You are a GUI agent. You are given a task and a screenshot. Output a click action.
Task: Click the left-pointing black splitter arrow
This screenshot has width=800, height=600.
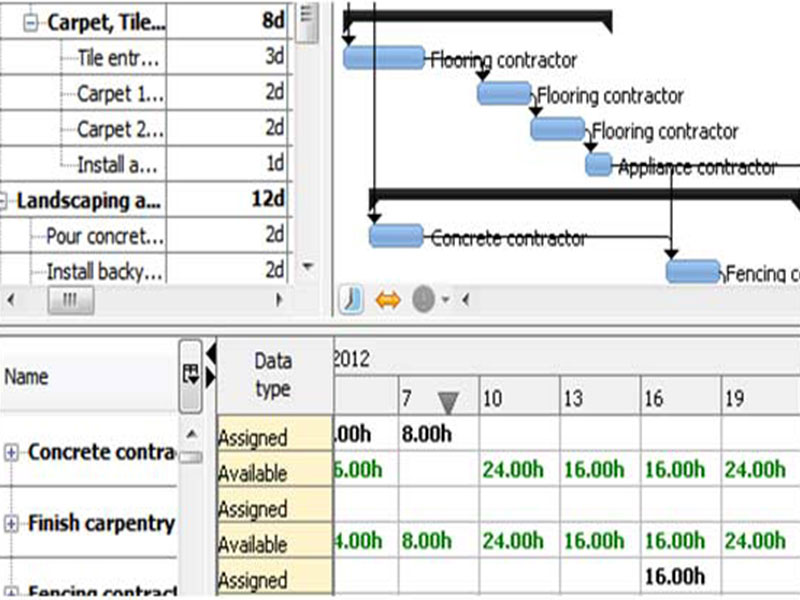point(211,353)
